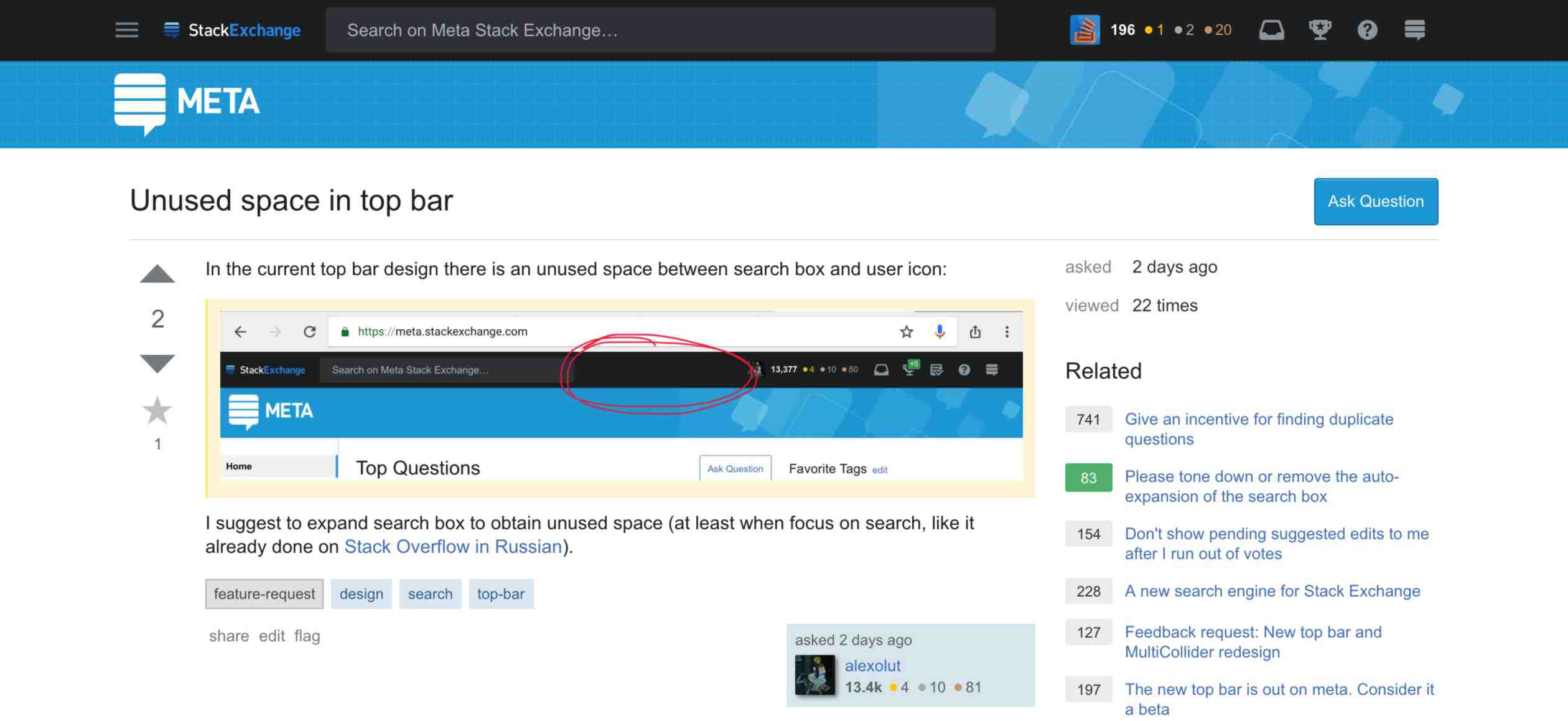Click alexolut's 13.4k reputation
The height and width of the screenshot is (721, 1568).
[863, 687]
